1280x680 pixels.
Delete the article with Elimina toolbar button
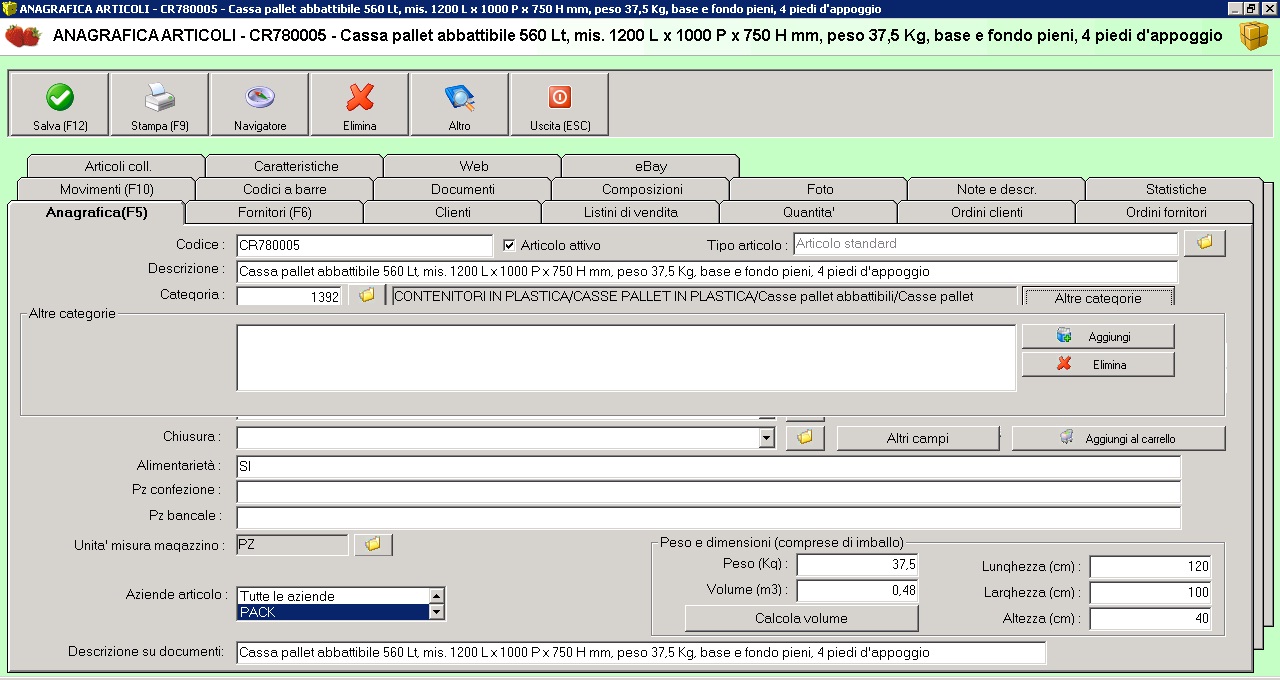tap(360, 104)
